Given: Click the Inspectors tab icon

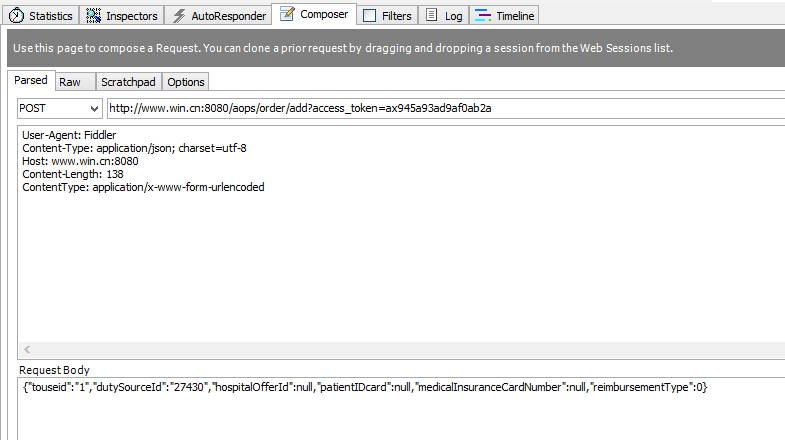Looking at the screenshot, I should (93, 16).
